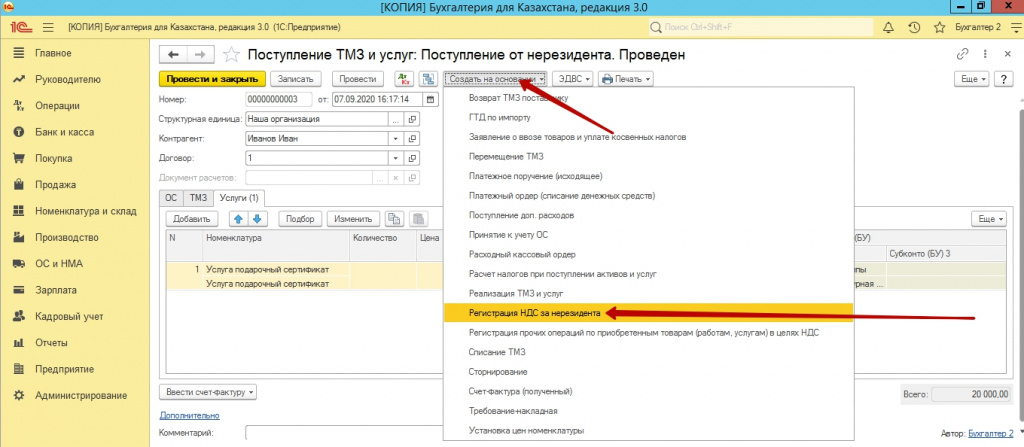
Task: Expand ЭДВС dropdown button
Action: [573, 79]
